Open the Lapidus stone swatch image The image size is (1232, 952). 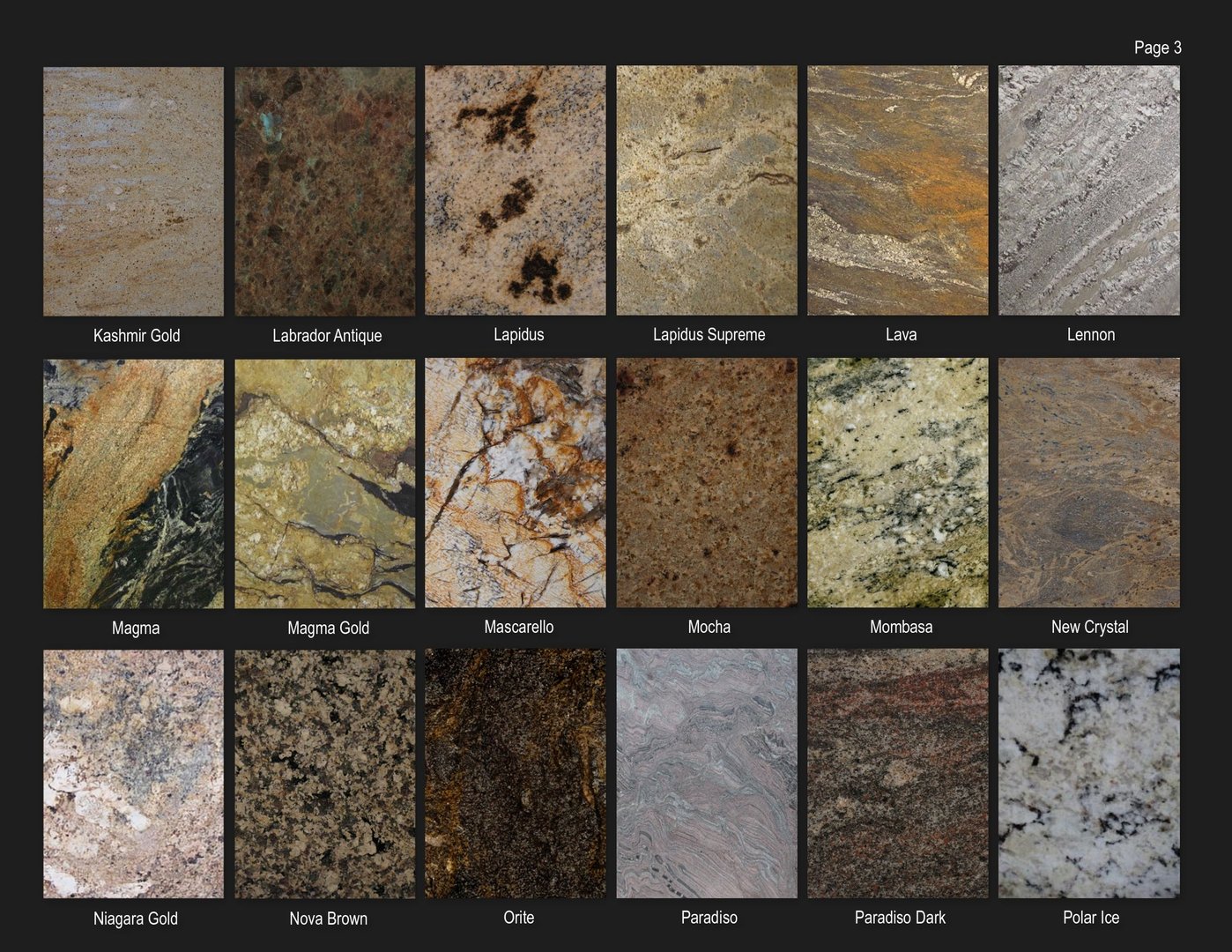516,190
